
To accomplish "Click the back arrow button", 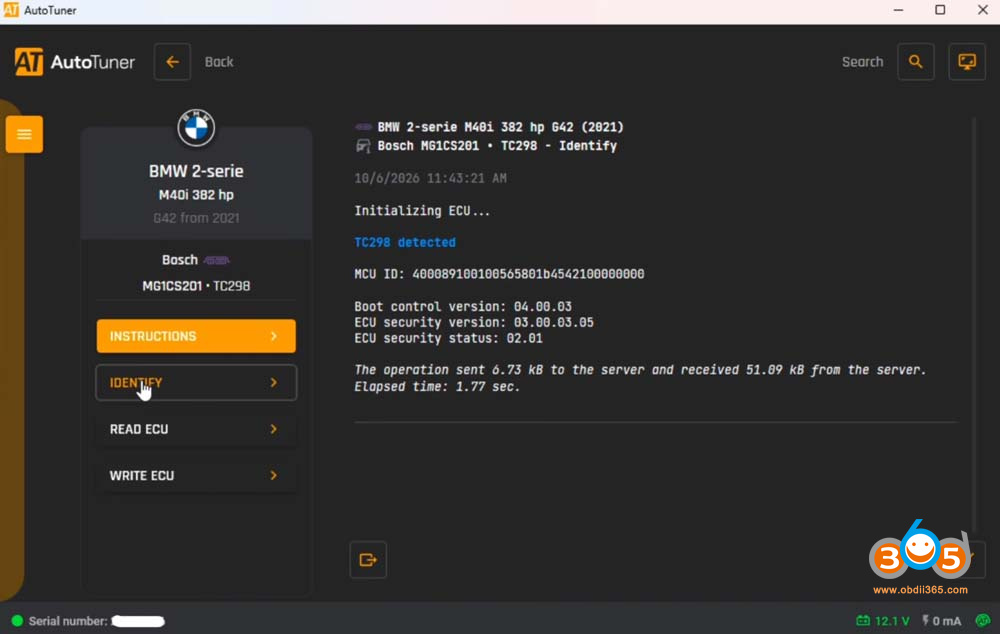I will (x=172, y=62).
